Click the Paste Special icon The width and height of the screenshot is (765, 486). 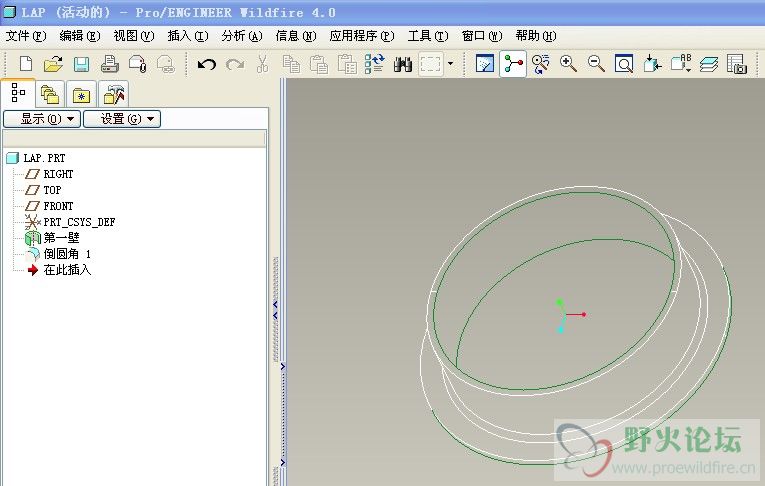click(347, 64)
